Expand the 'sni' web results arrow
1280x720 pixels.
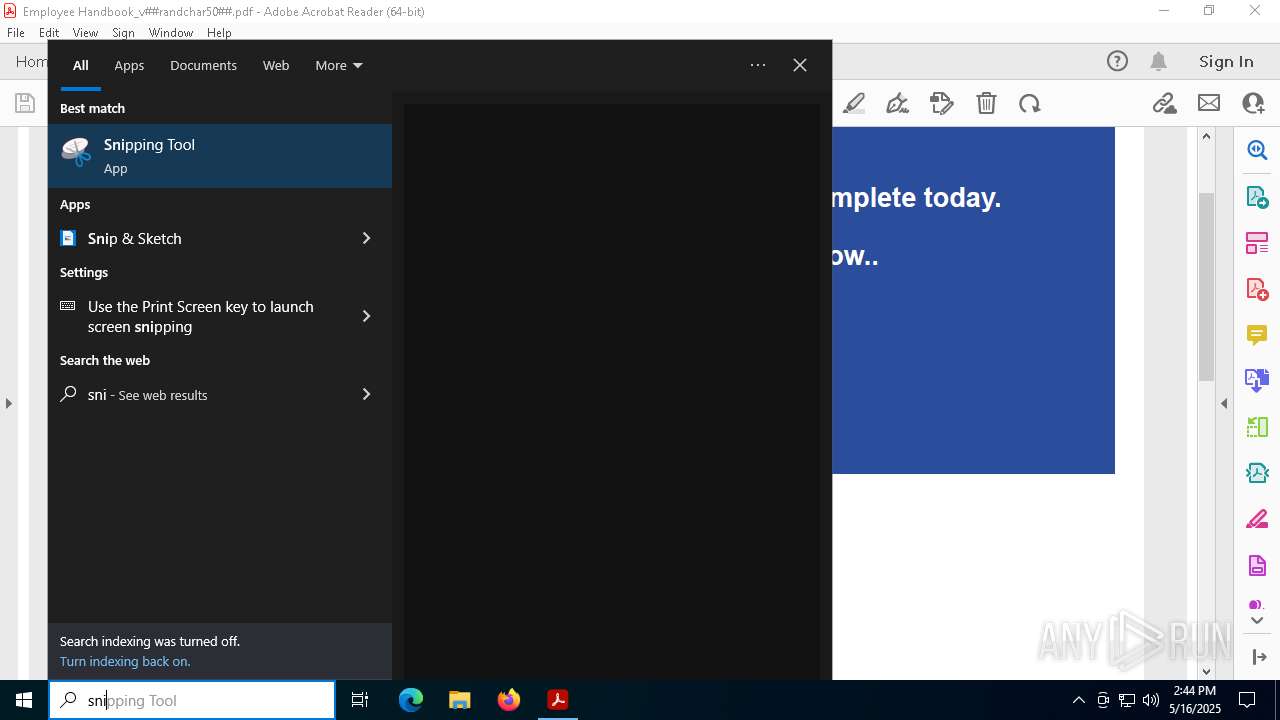(366, 394)
